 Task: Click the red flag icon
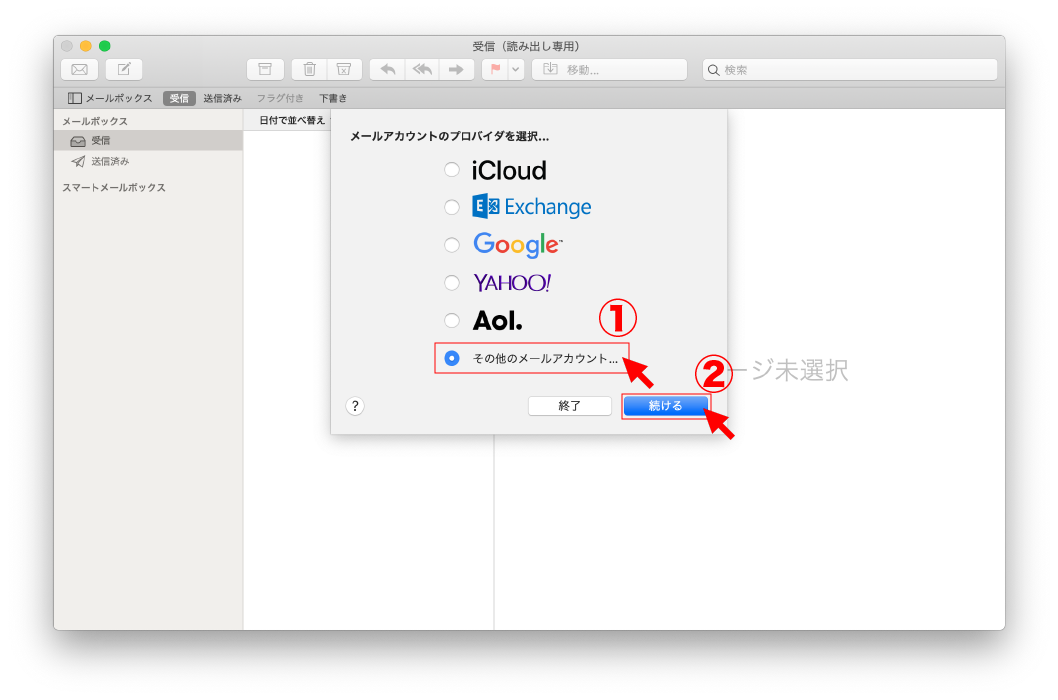point(495,69)
